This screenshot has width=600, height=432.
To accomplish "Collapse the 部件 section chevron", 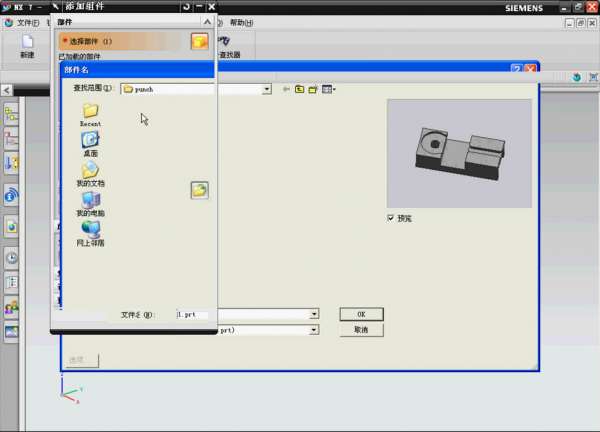I will 207,22.
